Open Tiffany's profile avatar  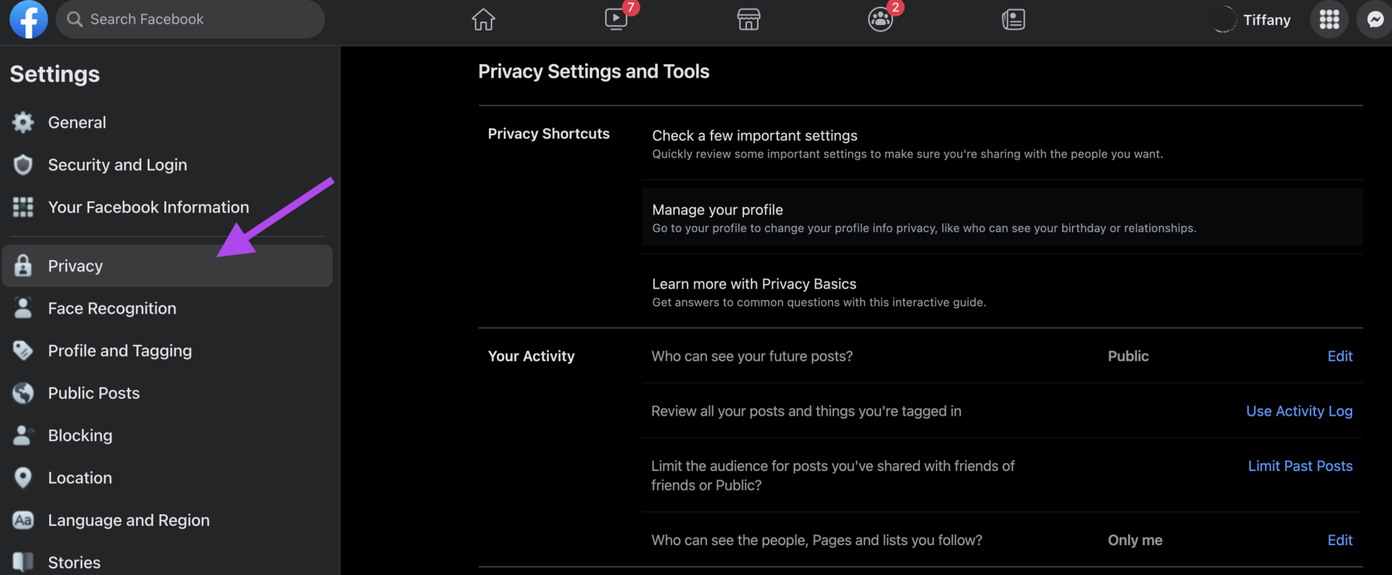click(x=1223, y=19)
